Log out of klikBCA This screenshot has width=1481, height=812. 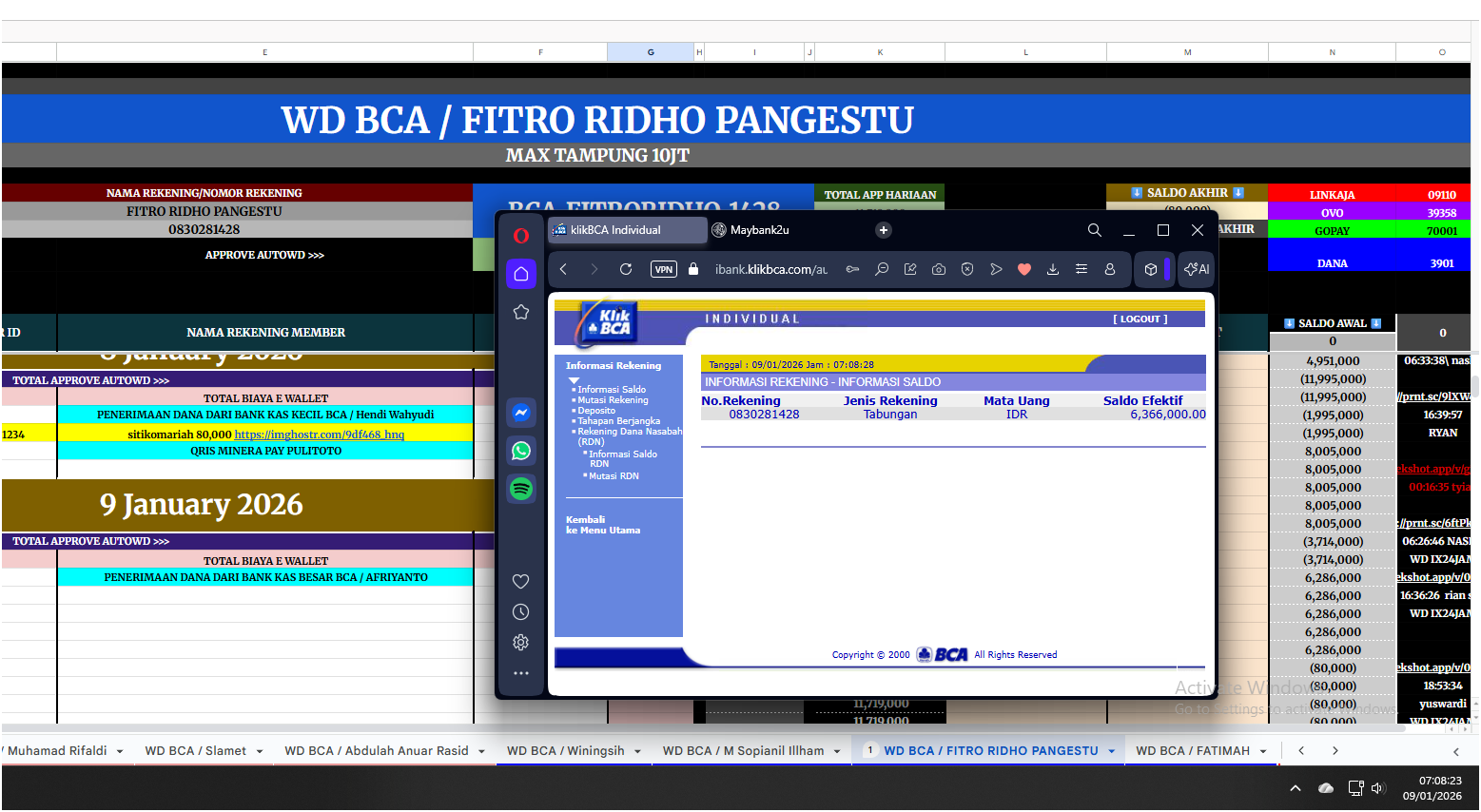coord(1140,319)
